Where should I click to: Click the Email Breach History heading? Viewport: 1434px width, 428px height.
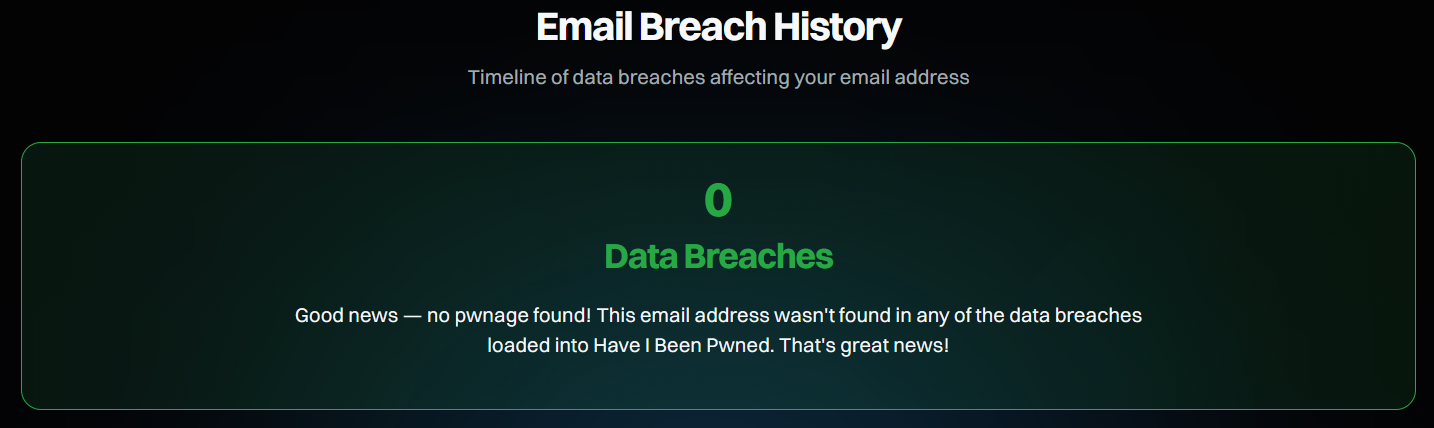pos(718,27)
